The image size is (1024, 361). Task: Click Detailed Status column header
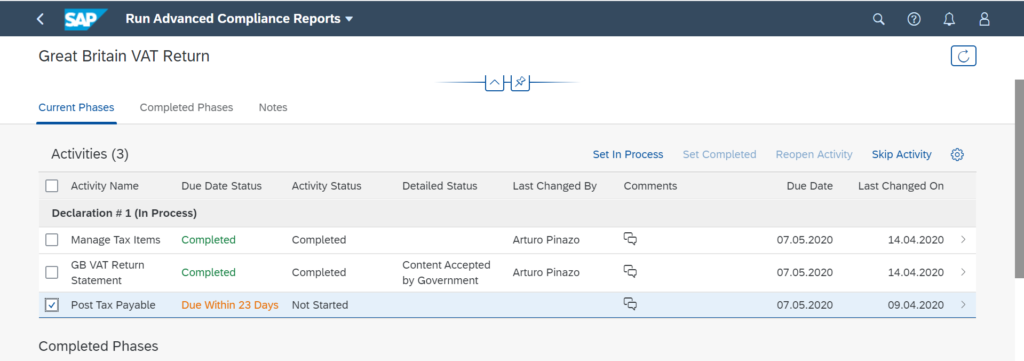coord(440,186)
